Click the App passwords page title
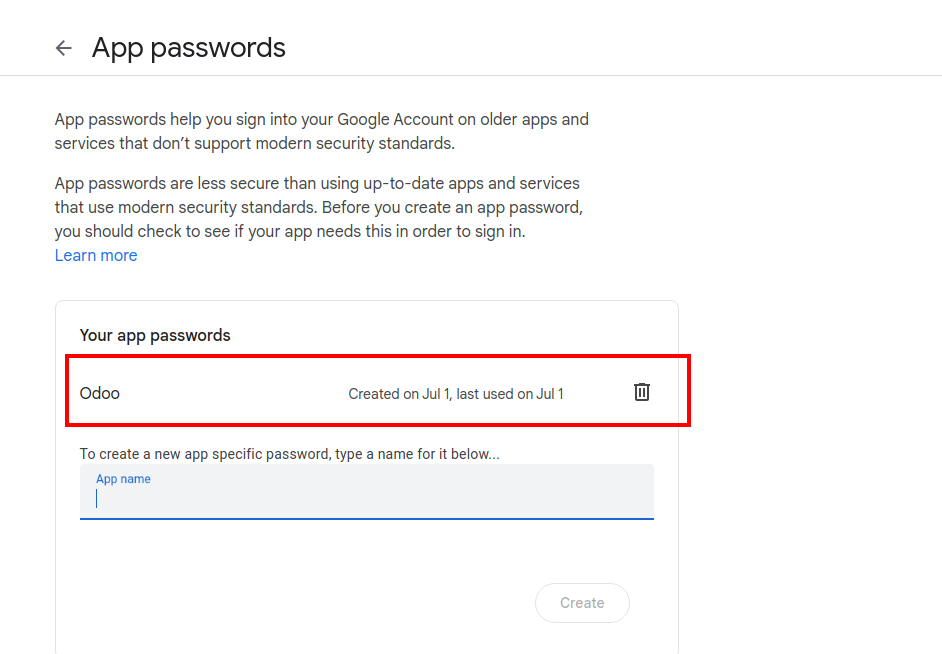Image resolution: width=942 pixels, height=654 pixels. pos(188,47)
